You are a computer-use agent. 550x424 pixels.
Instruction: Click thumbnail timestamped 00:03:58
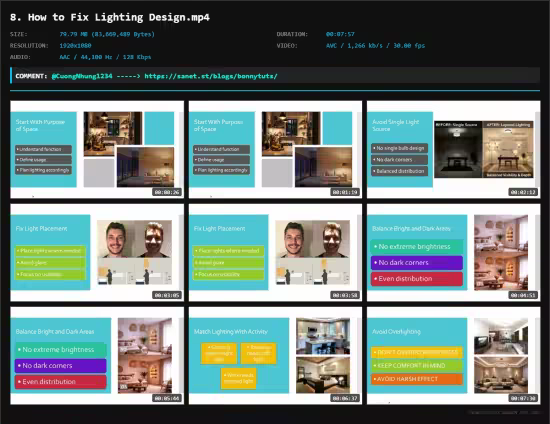tap(275, 253)
